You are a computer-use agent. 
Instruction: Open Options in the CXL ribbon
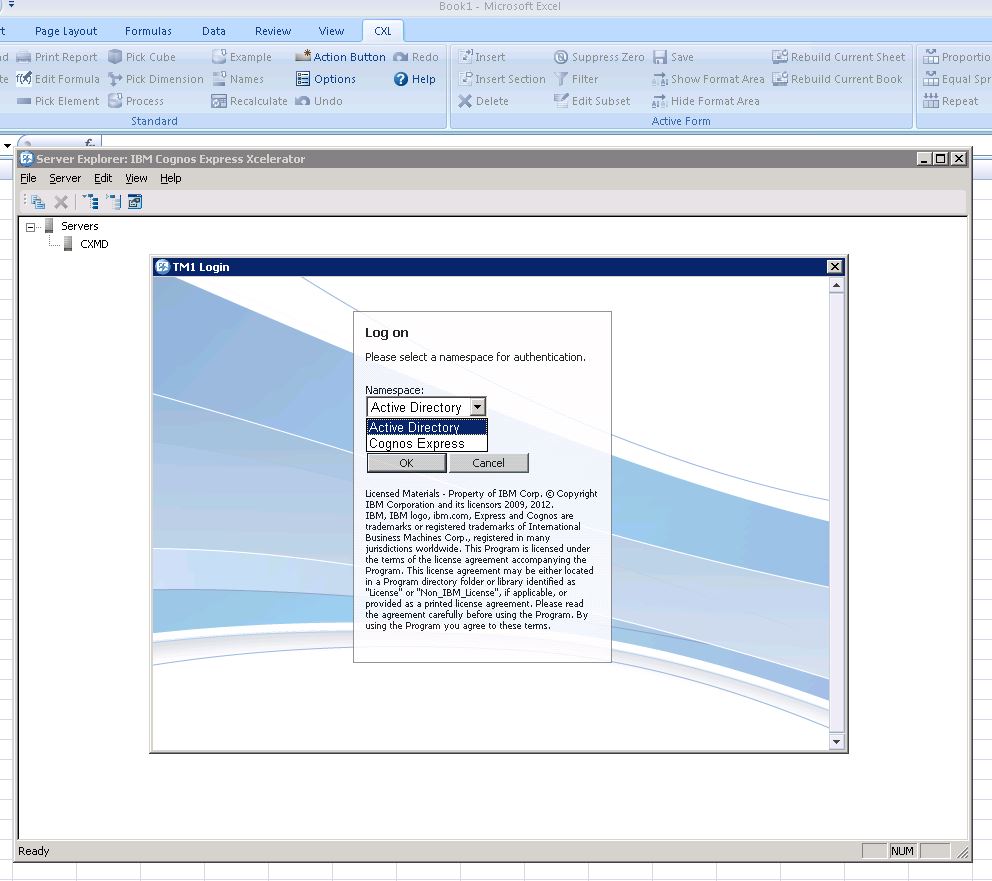[326, 79]
